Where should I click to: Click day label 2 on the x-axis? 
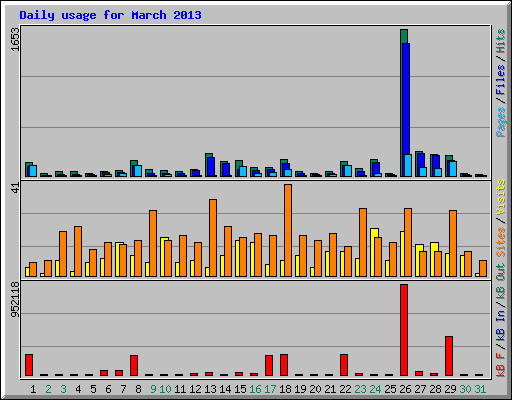pos(48,389)
